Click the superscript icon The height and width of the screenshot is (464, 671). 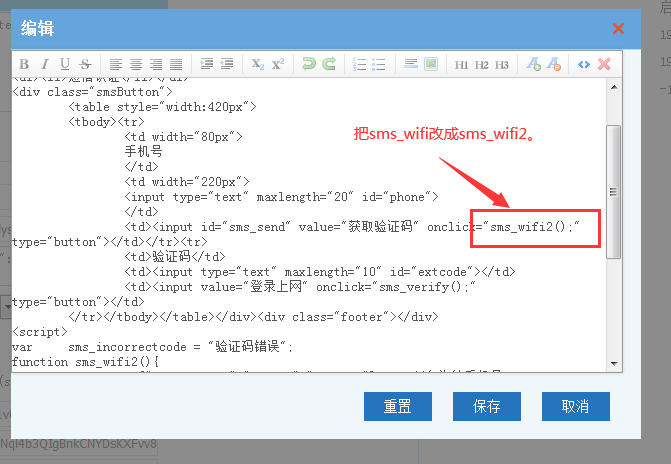pos(278,64)
